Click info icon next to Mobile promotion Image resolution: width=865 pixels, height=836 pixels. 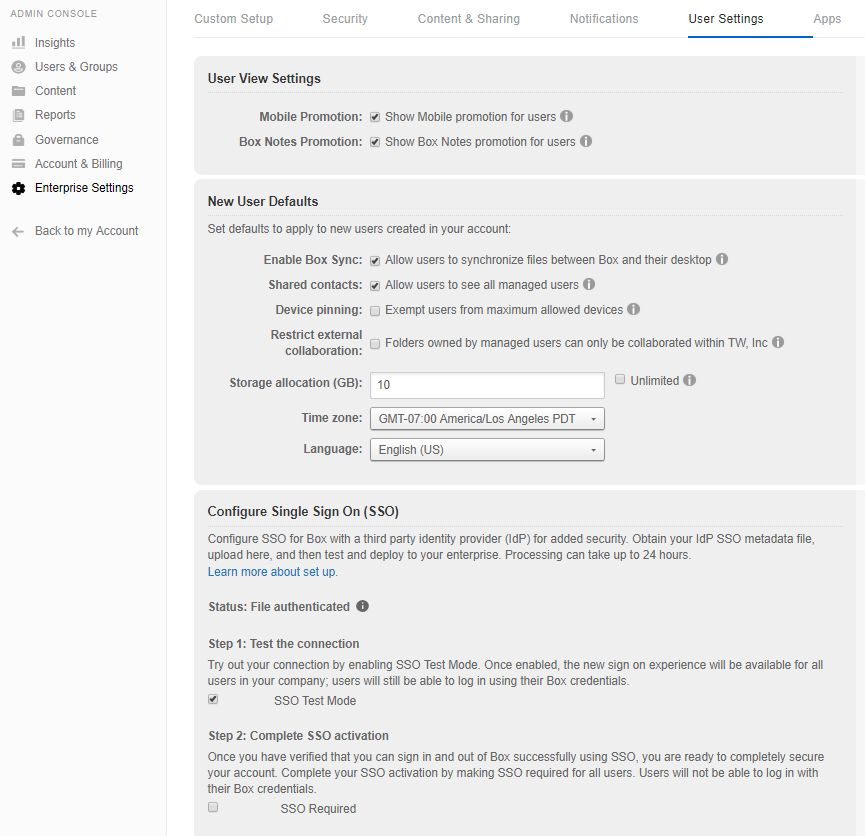coord(567,116)
